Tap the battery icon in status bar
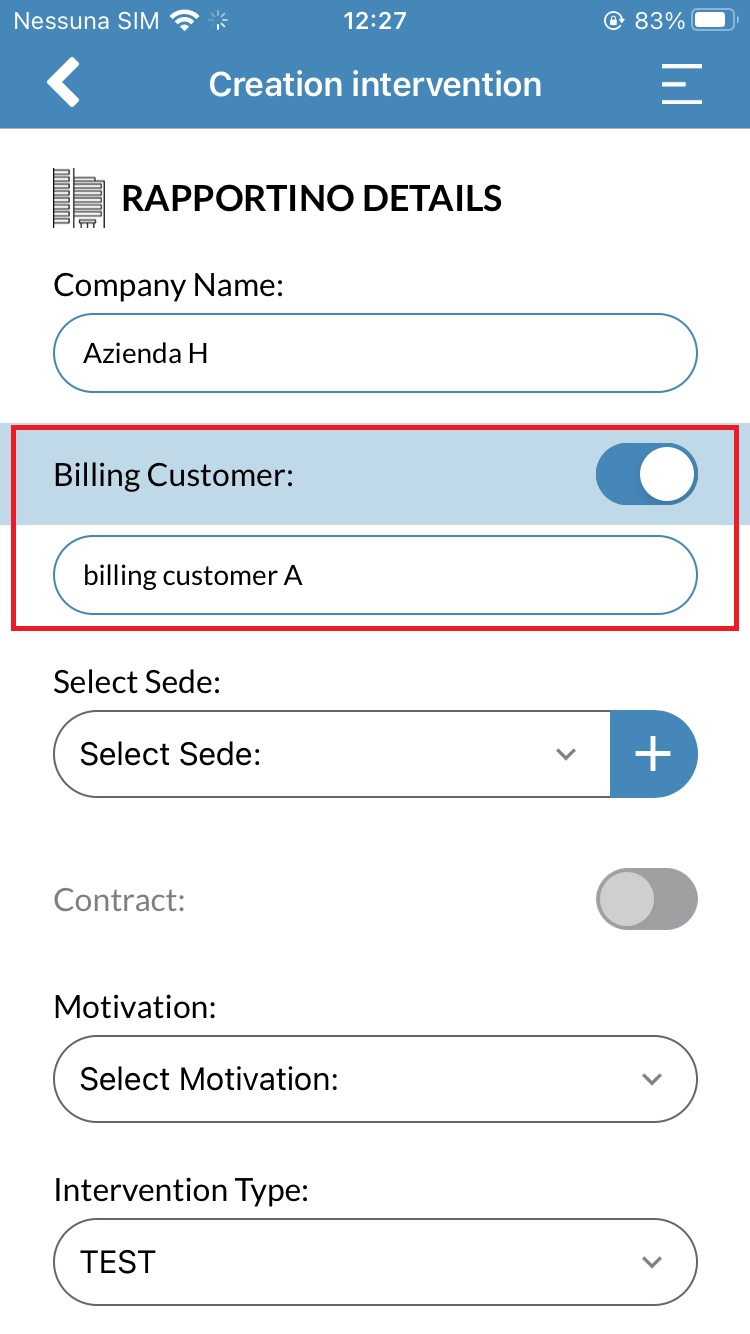This screenshot has height=1334, width=750. coord(715,20)
